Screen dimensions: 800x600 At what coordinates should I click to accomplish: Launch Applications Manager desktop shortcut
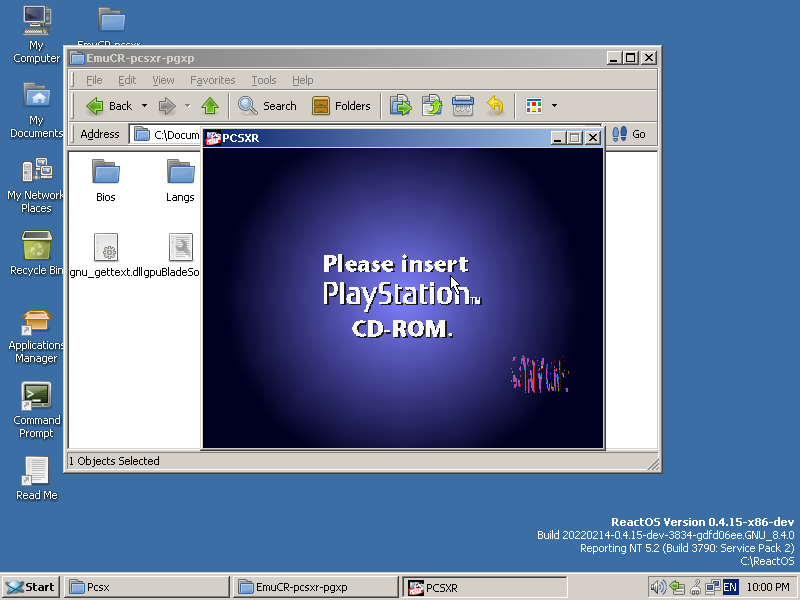click(36, 337)
